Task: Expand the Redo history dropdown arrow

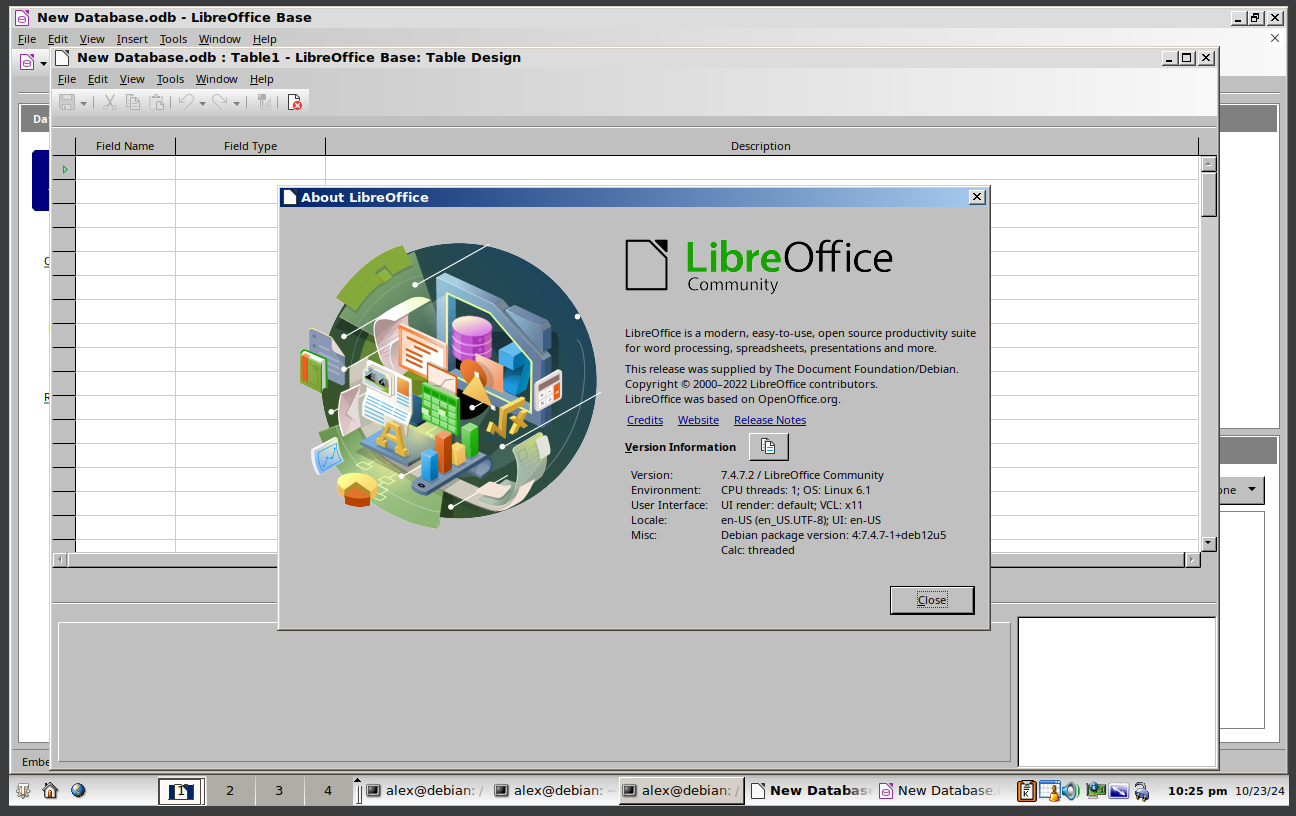Action: pos(237,103)
